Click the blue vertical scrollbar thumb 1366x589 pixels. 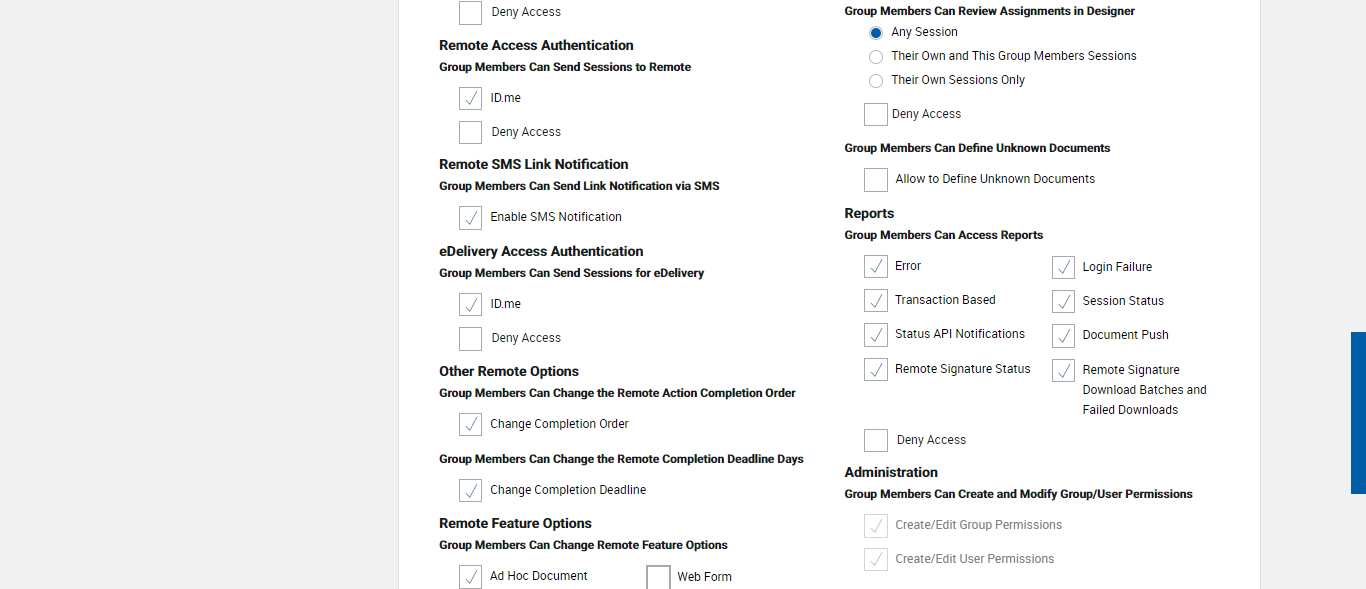point(1358,413)
